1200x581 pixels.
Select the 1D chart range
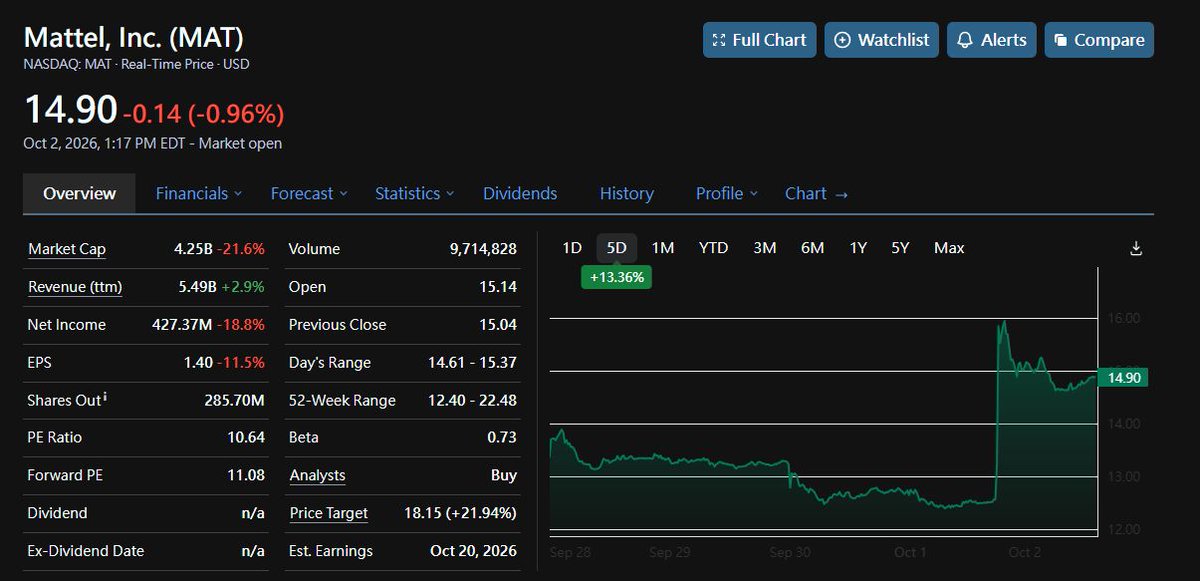coord(572,248)
